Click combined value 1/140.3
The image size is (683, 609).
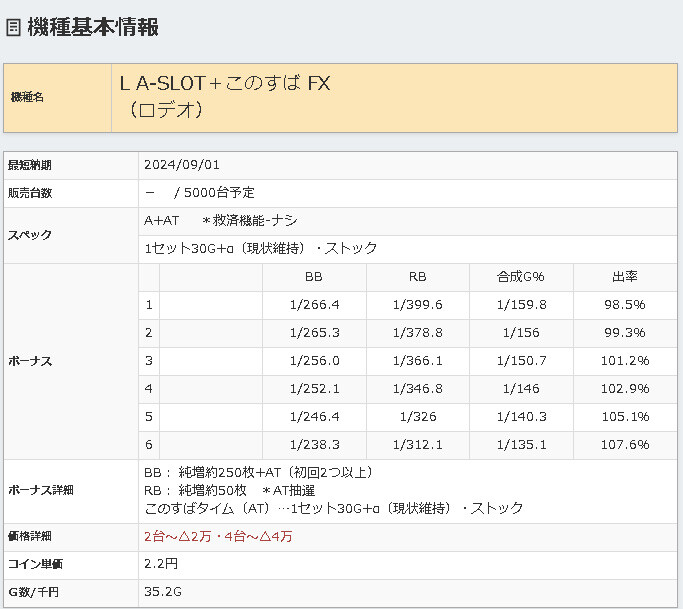coord(521,417)
